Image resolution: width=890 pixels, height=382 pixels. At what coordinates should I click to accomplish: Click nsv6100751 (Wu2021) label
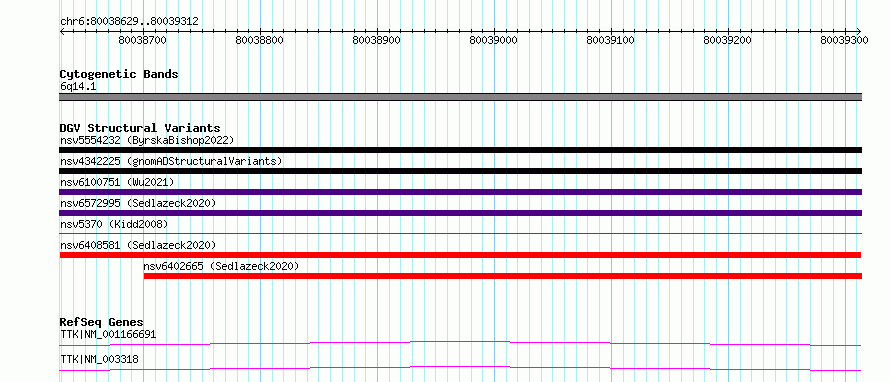[117, 182]
